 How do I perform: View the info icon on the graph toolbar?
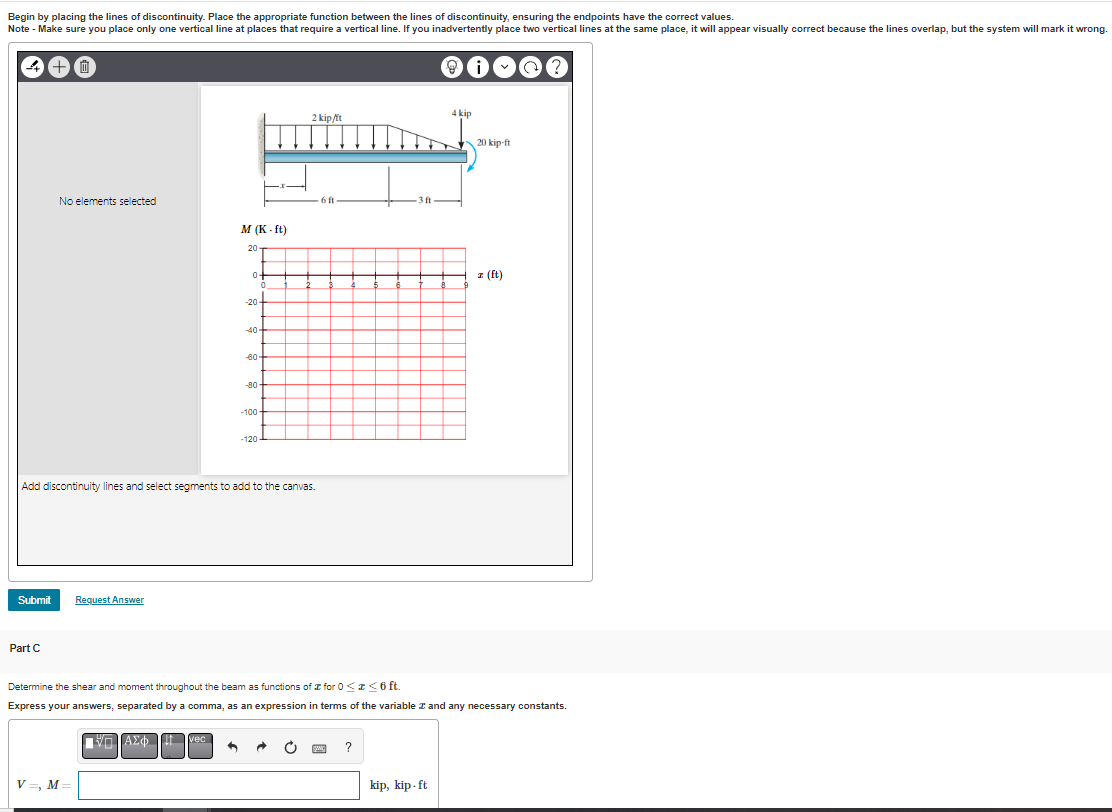point(479,67)
